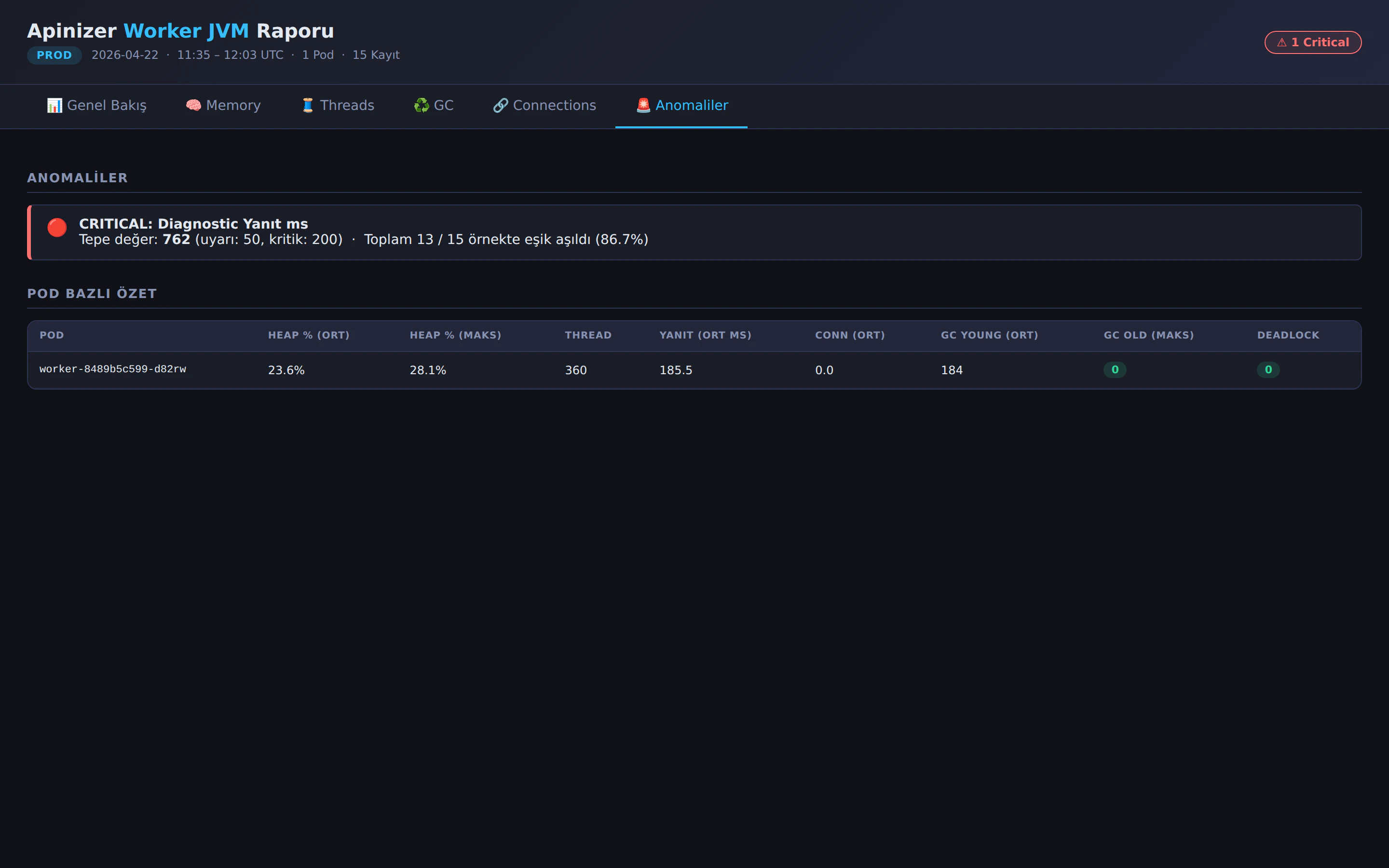
Task: Click the bar chart icon on Genel Bakış tab
Action: click(x=54, y=106)
